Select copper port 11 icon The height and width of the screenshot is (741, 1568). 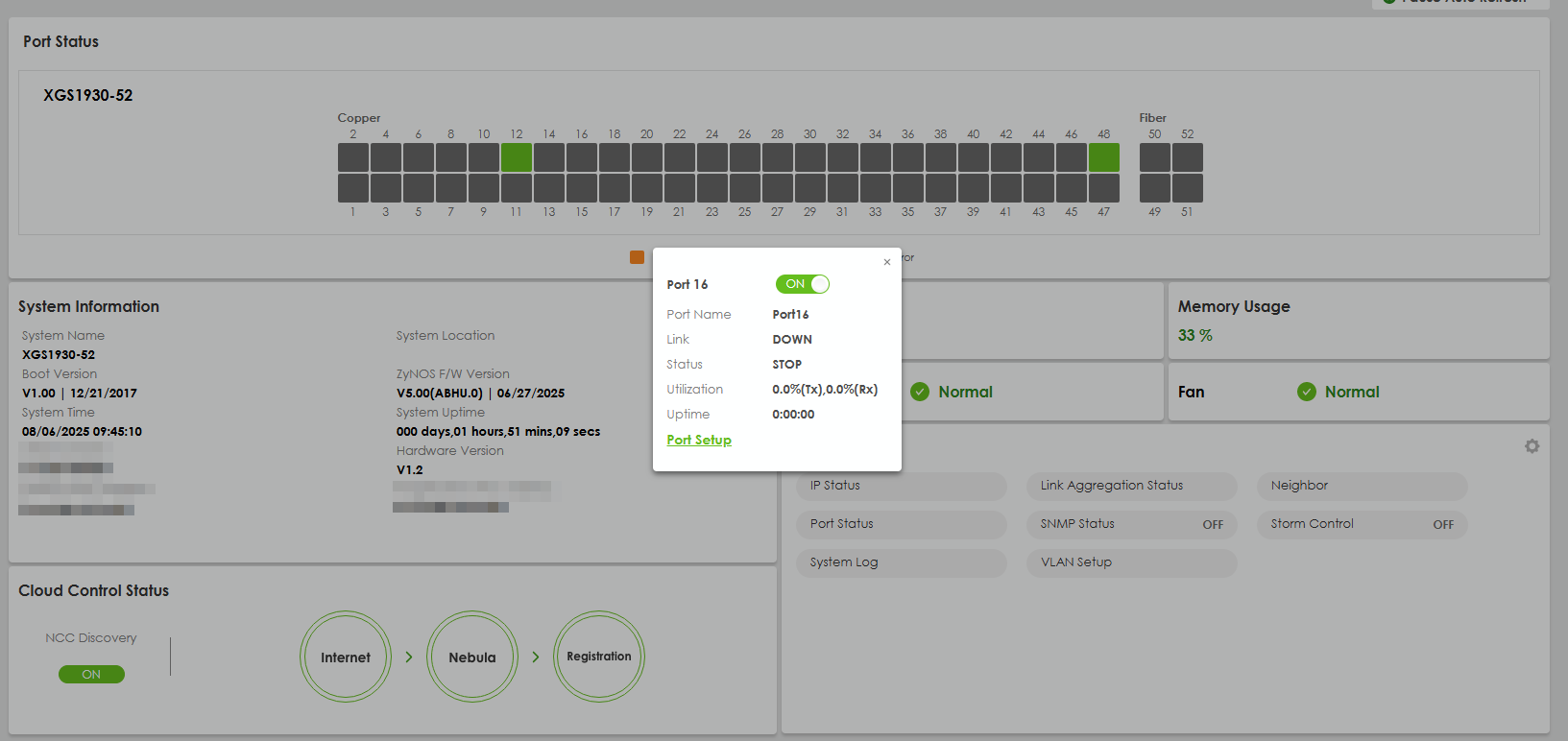tap(517, 188)
